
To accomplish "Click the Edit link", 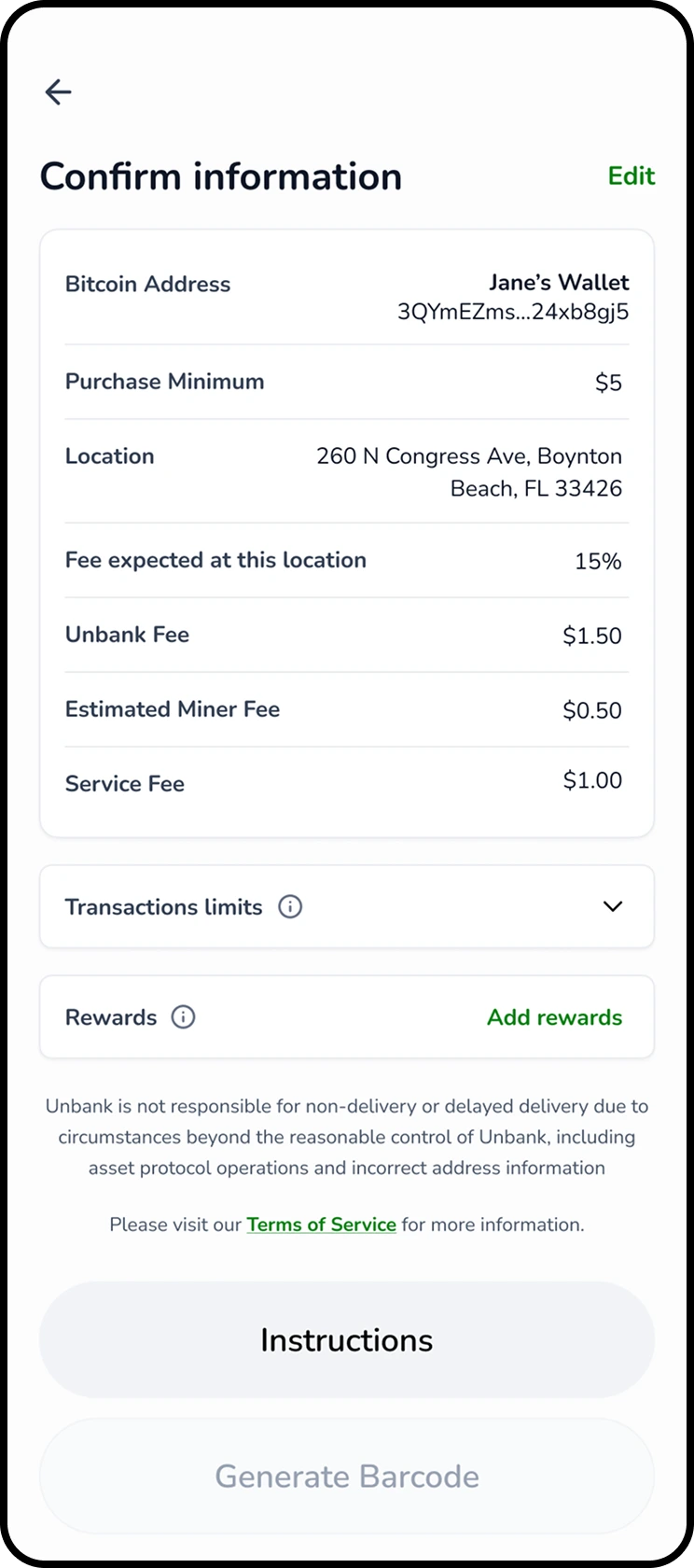I will point(632,175).
